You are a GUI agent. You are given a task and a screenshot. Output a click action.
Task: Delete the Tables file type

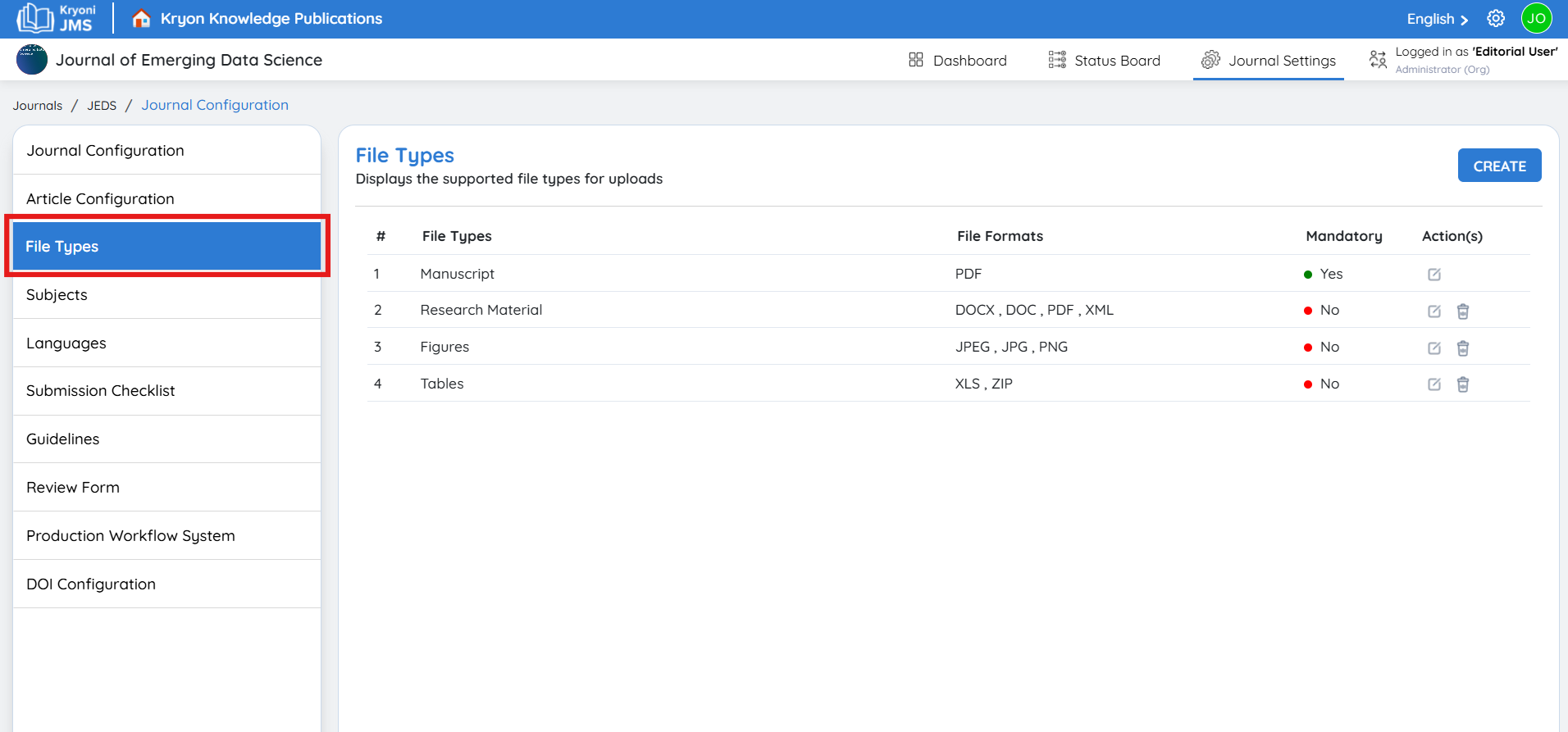tap(1462, 384)
